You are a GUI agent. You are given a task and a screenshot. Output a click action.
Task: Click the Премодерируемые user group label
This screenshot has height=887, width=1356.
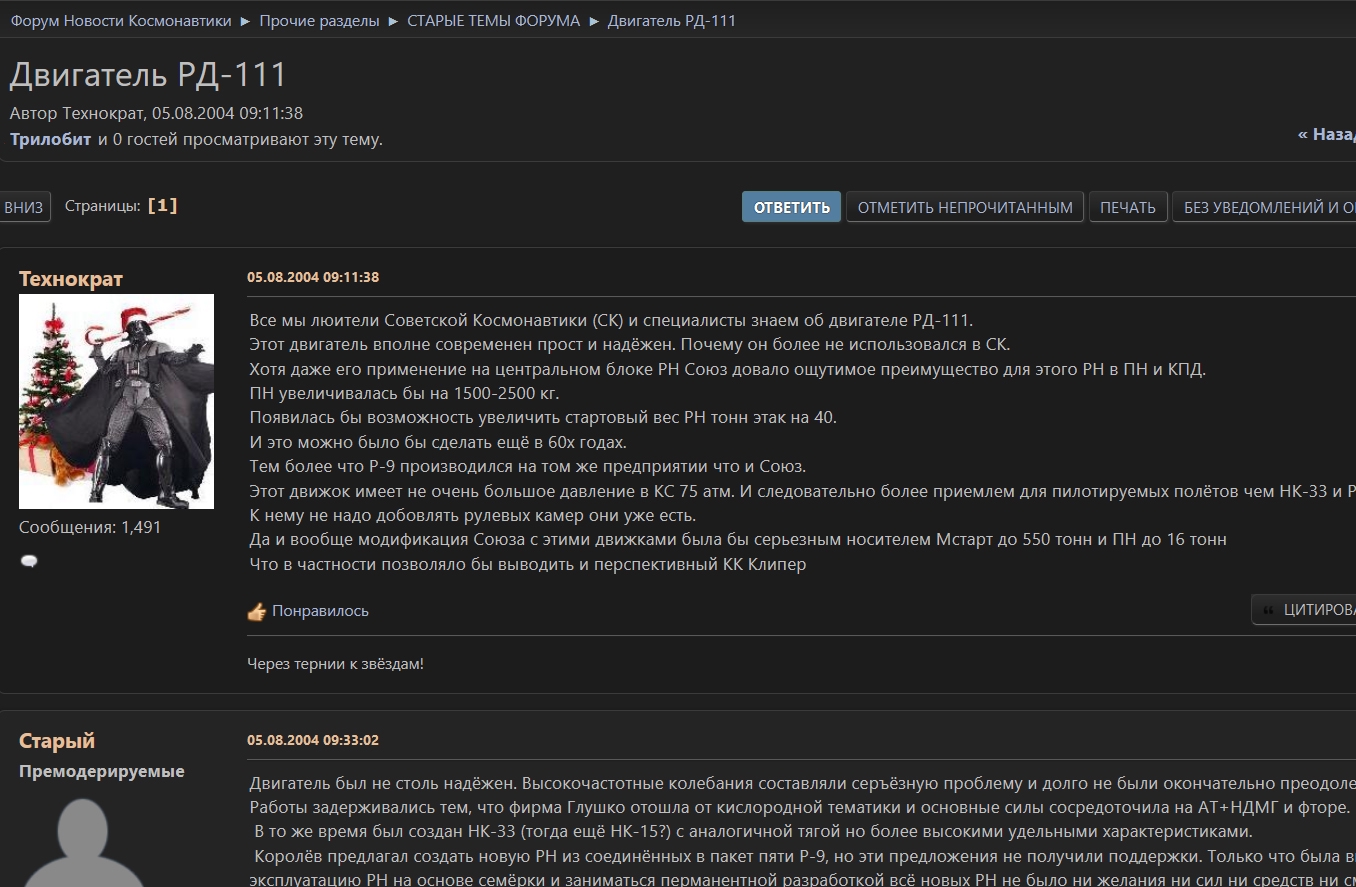click(x=102, y=772)
